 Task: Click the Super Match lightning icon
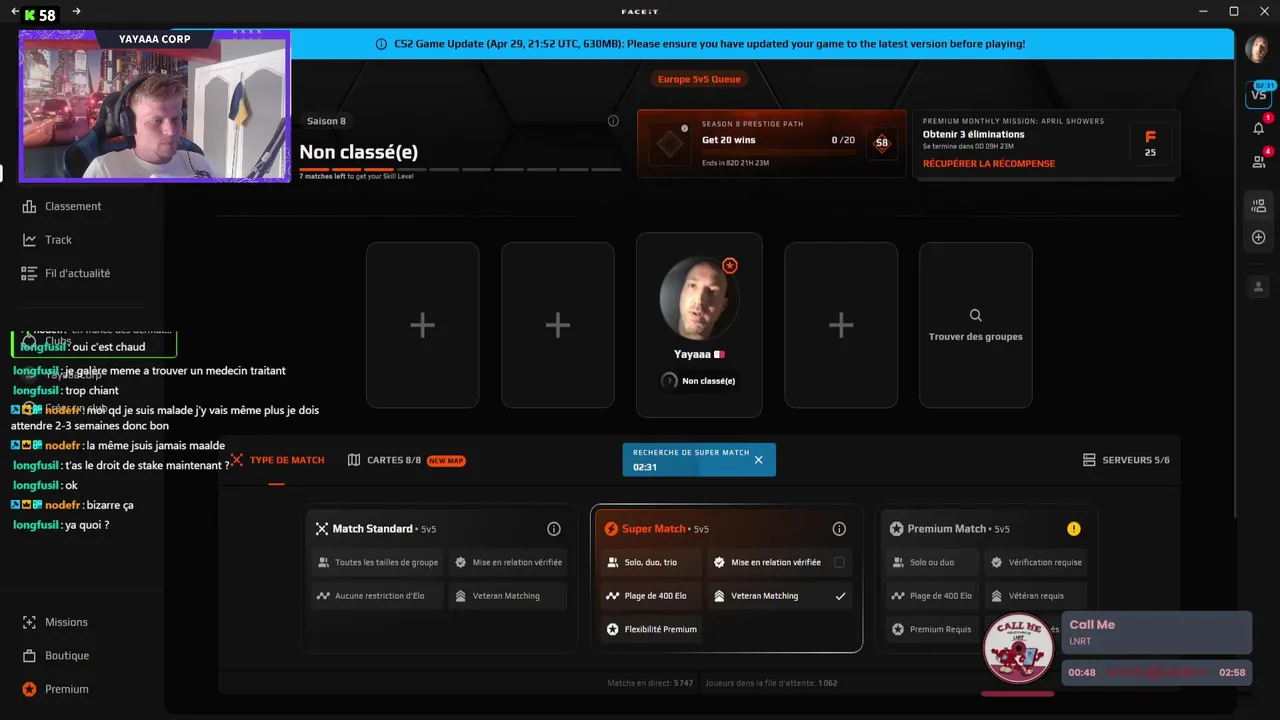[x=611, y=529]
